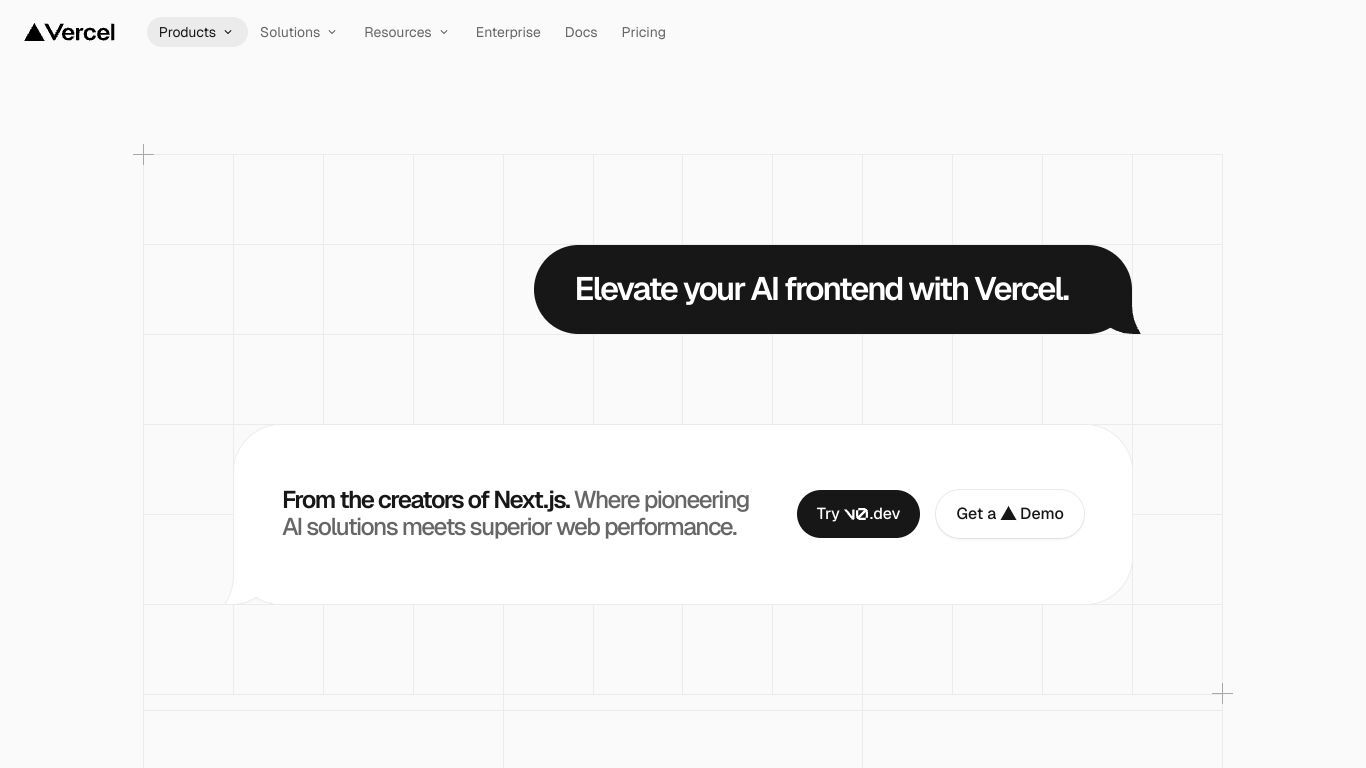Viewport: 1366px width, 768px height.
Task: Click the chevron next to Resources
Action: (444, 32)
